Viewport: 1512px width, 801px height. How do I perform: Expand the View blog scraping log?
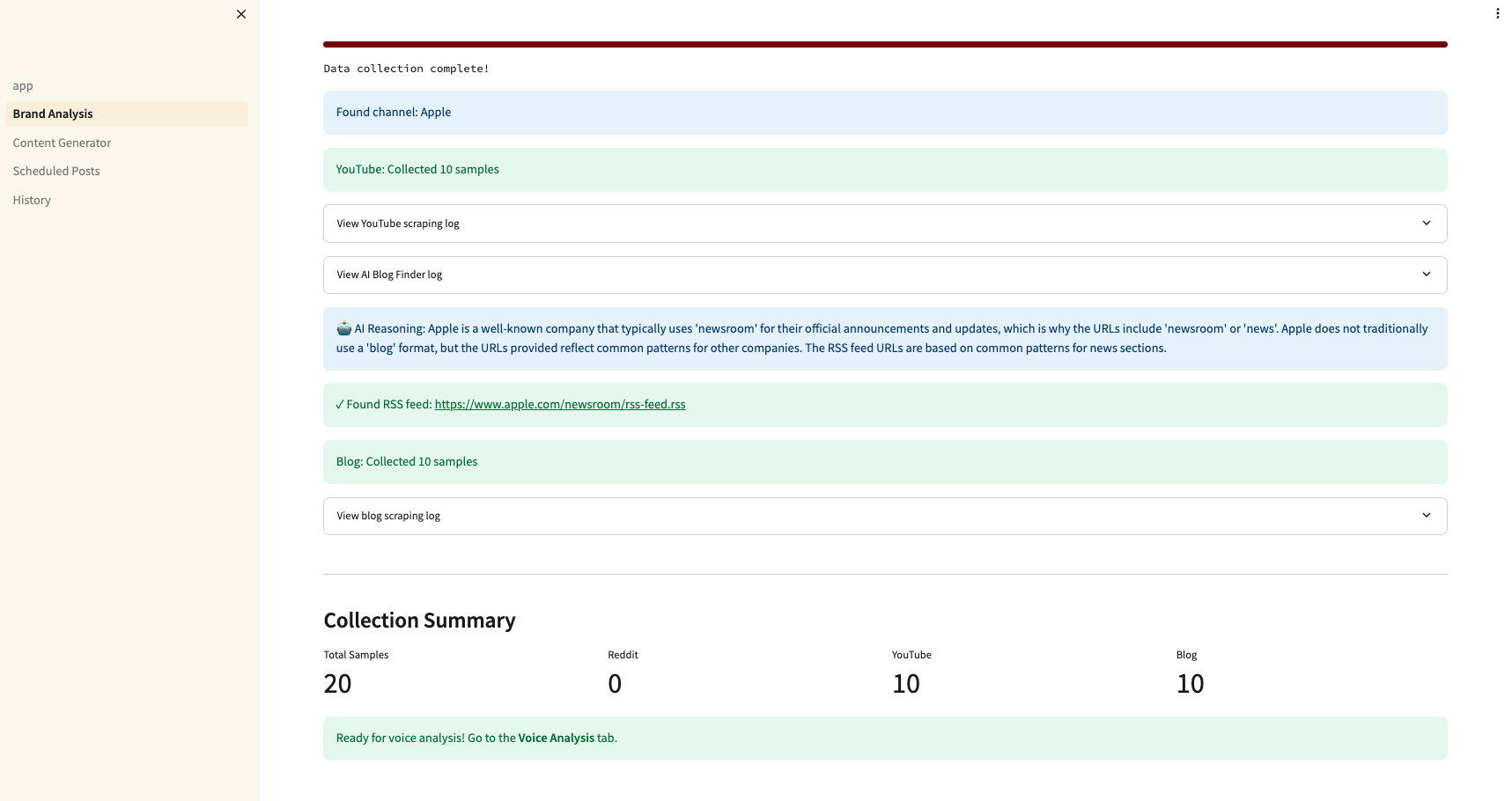(884, 516)
